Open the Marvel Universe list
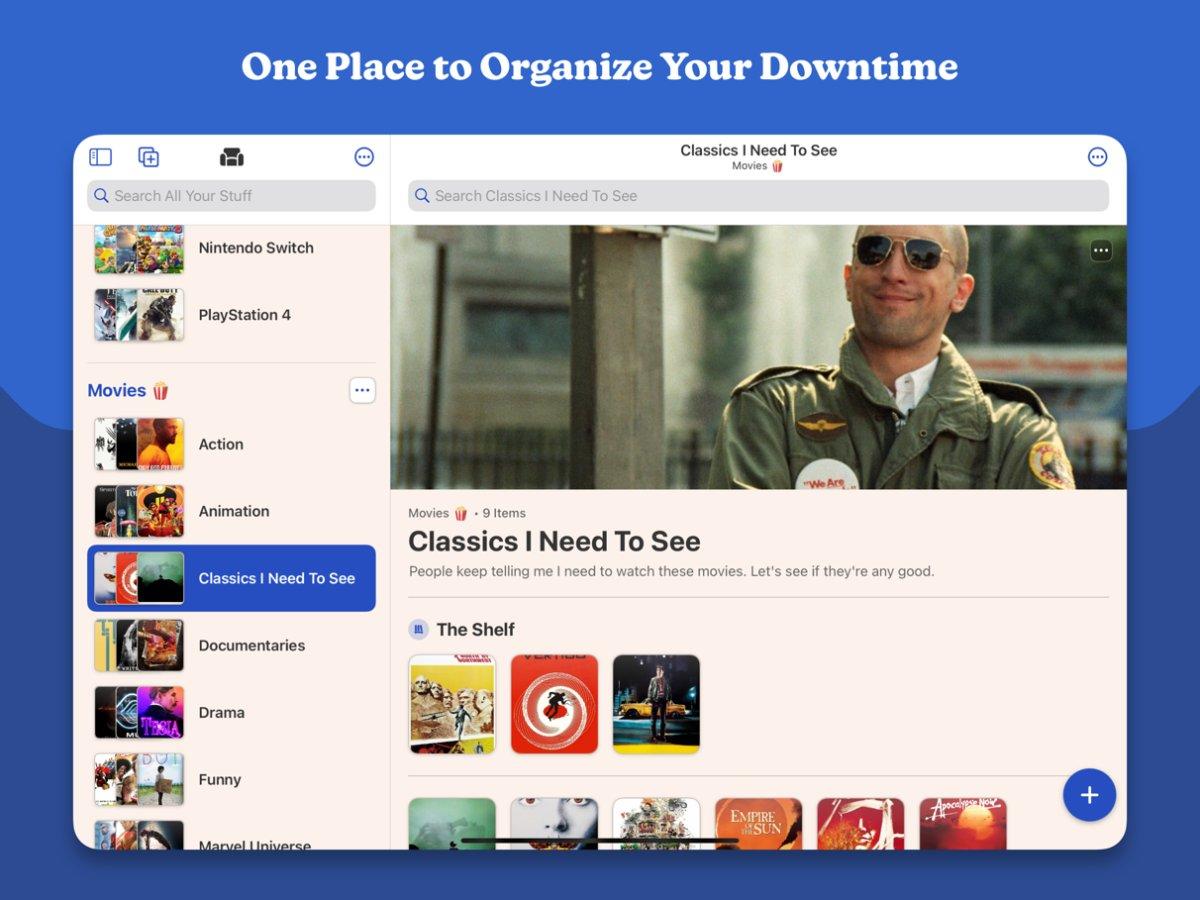 point(231,833)
